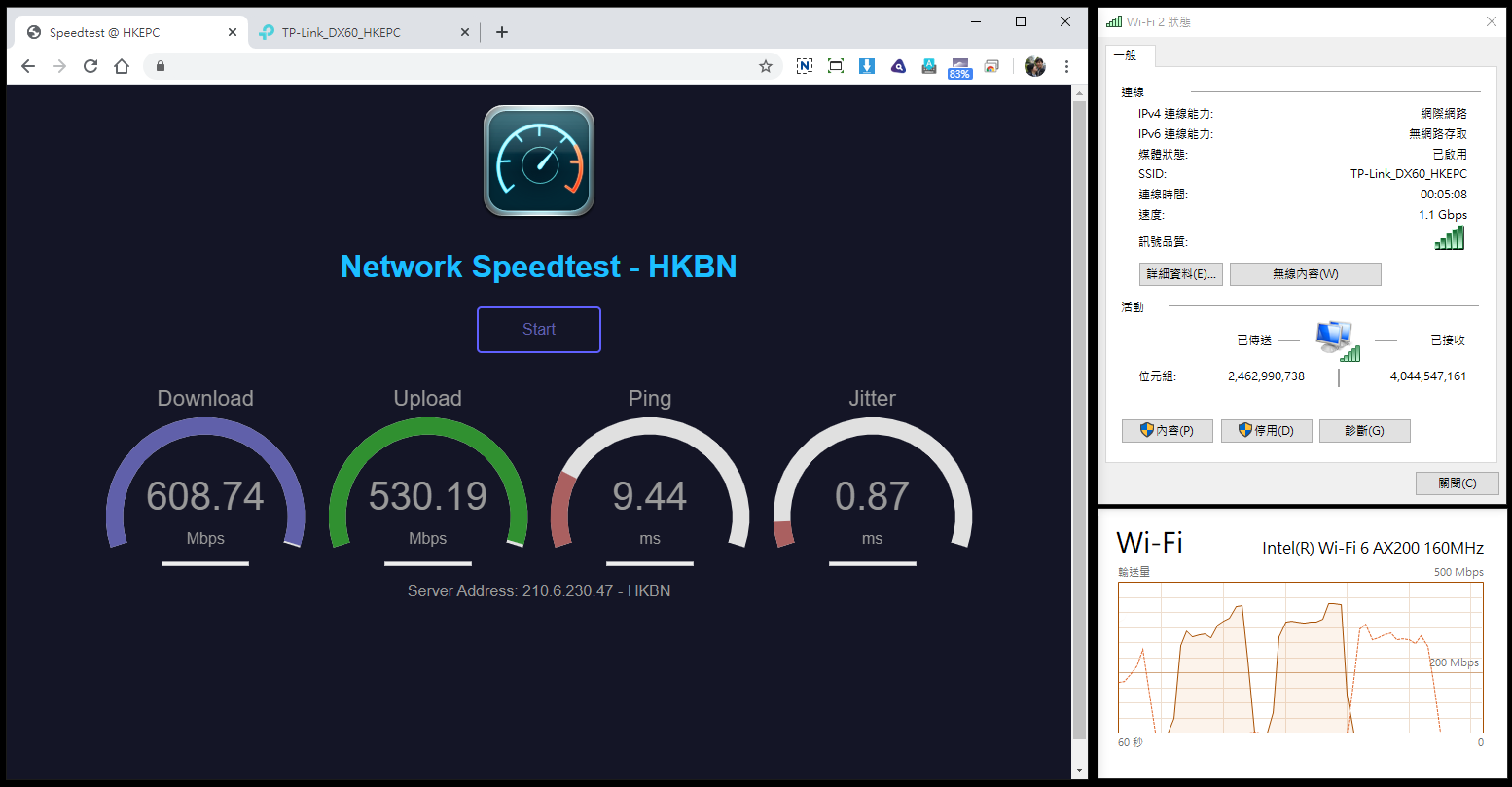Click the speedometer logo image
Screen dimensions: 1512x787
point(539,161)
